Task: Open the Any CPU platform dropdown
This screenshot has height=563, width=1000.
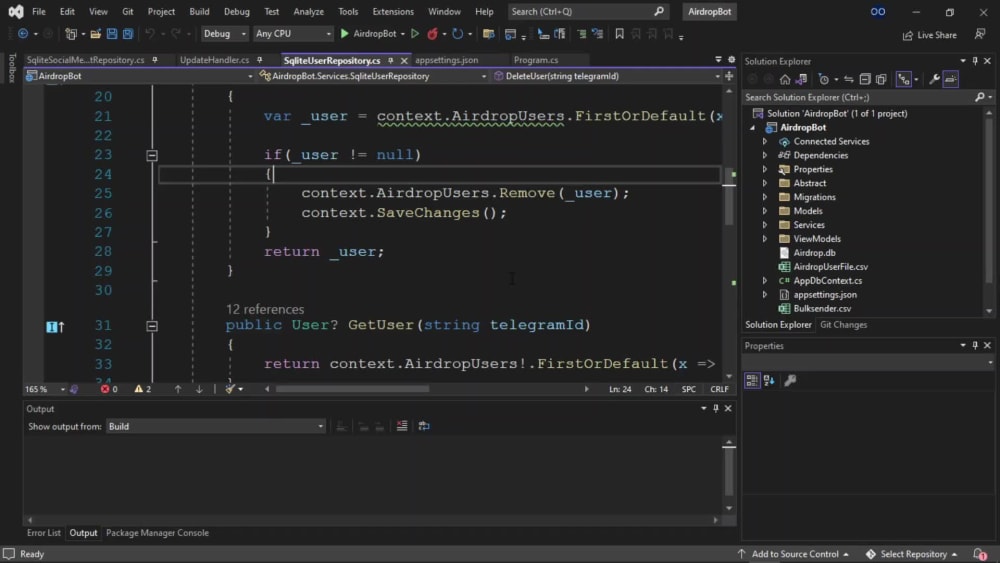Action: click(293, 34)
